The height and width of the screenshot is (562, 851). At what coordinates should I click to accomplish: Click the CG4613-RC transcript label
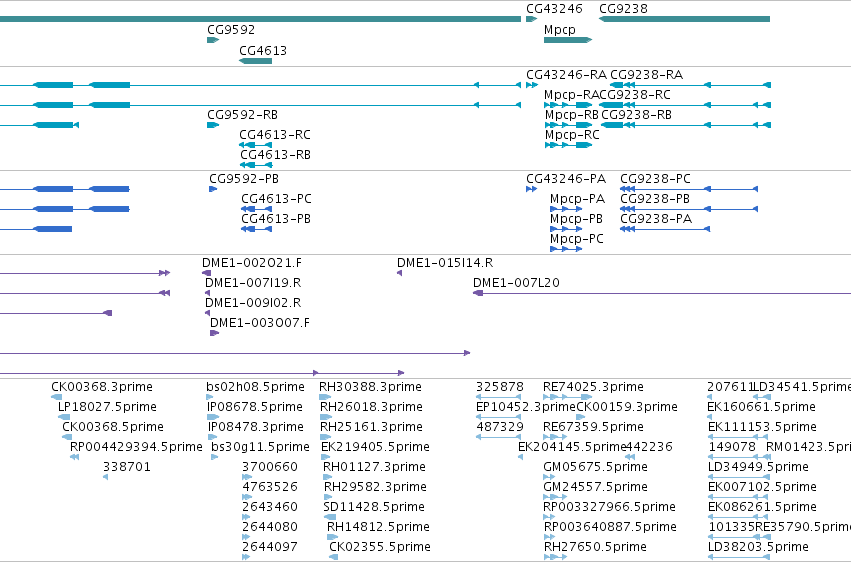[275, 135]
